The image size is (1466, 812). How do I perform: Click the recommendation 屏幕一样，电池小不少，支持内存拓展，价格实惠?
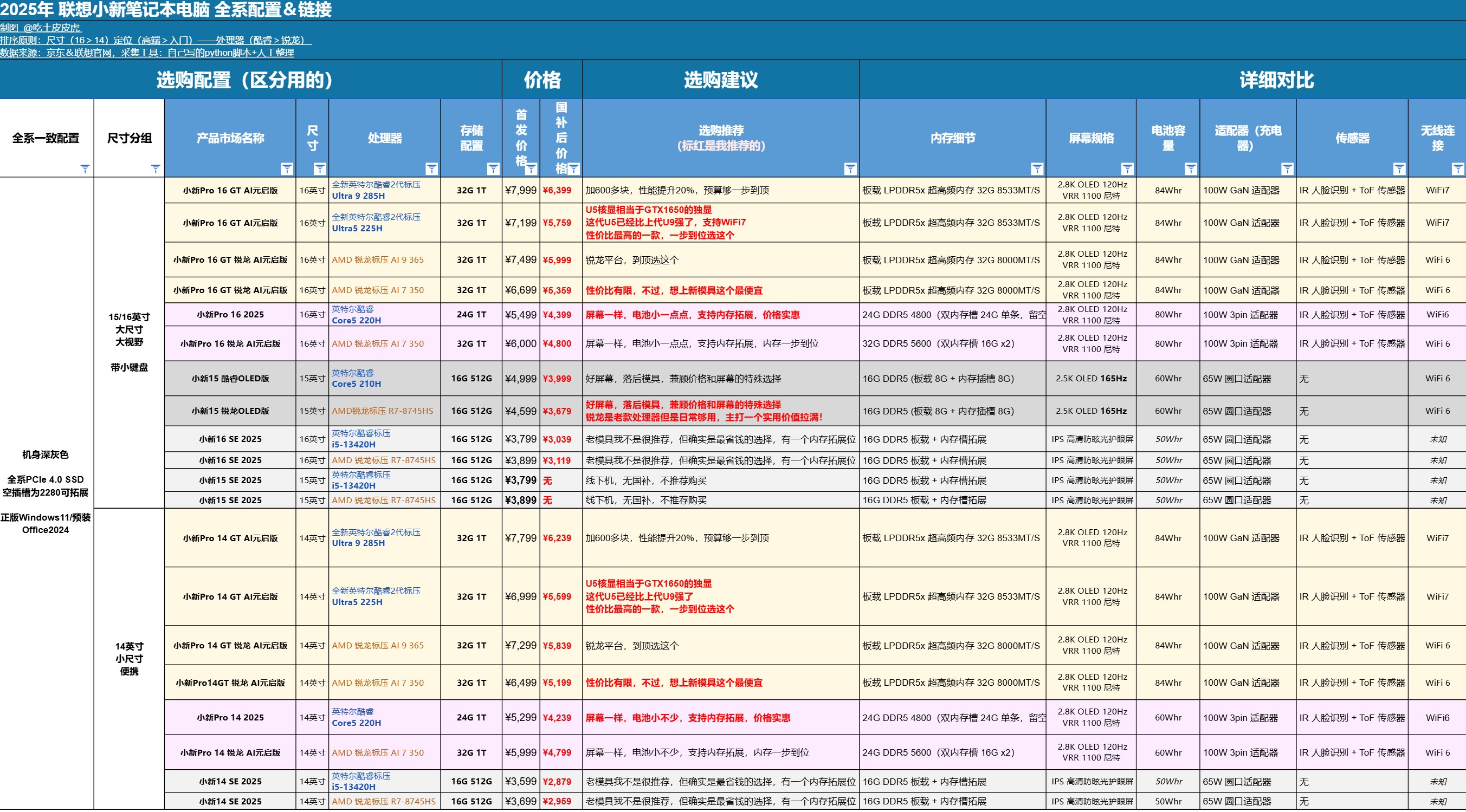[688, 718]
